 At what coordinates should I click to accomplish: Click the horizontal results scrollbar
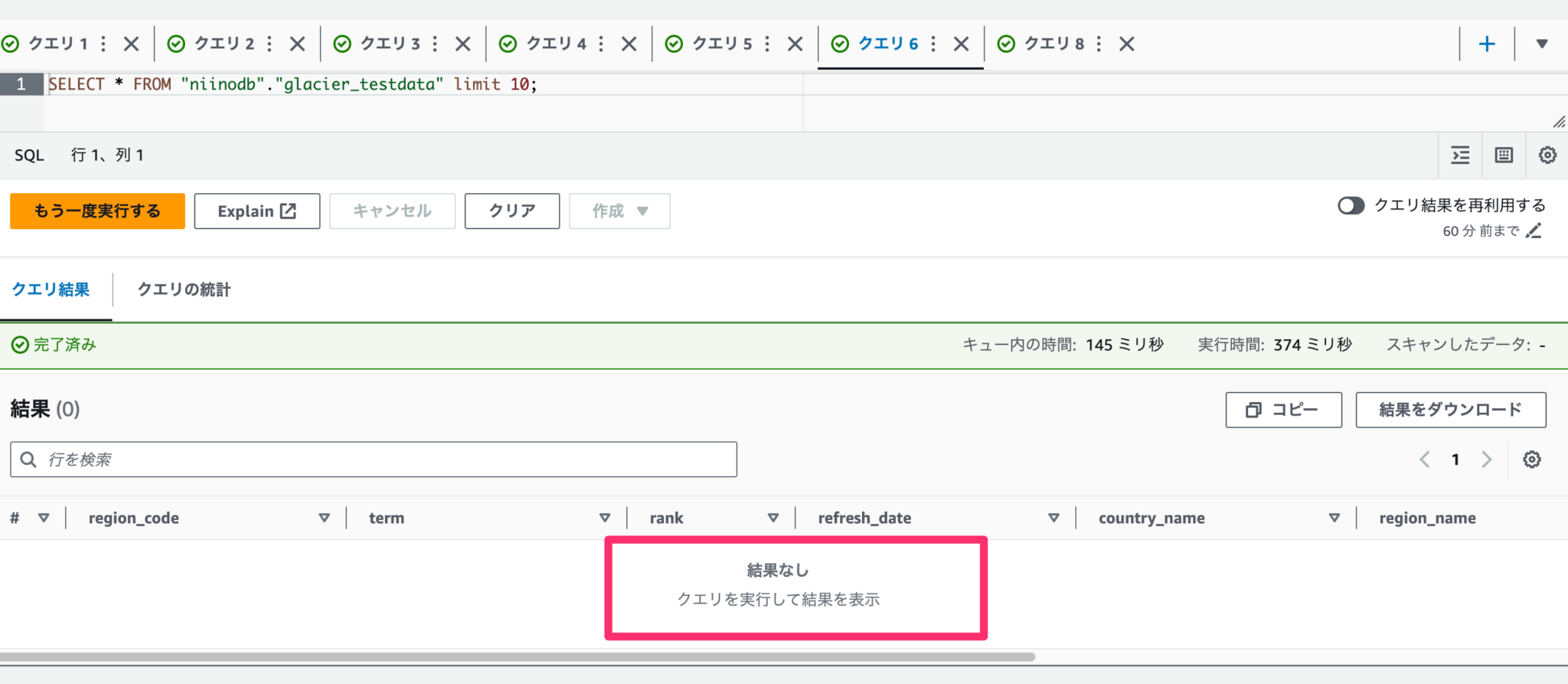pos(518,657)
